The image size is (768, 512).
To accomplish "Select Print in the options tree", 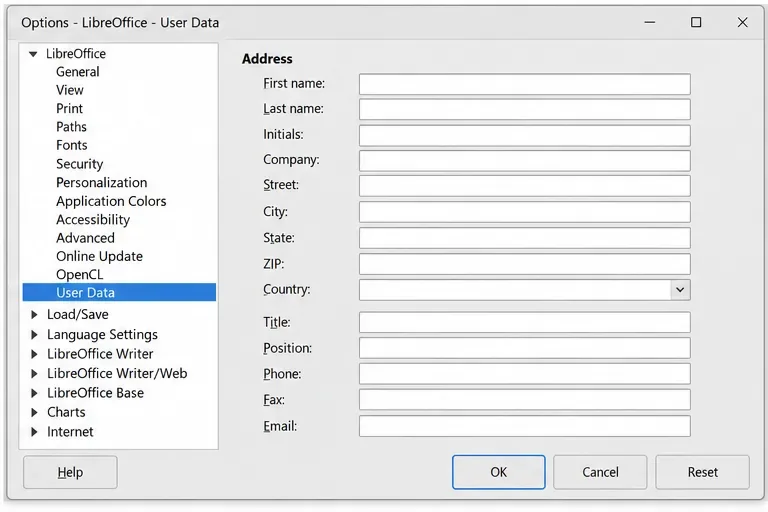I will 69,109.
